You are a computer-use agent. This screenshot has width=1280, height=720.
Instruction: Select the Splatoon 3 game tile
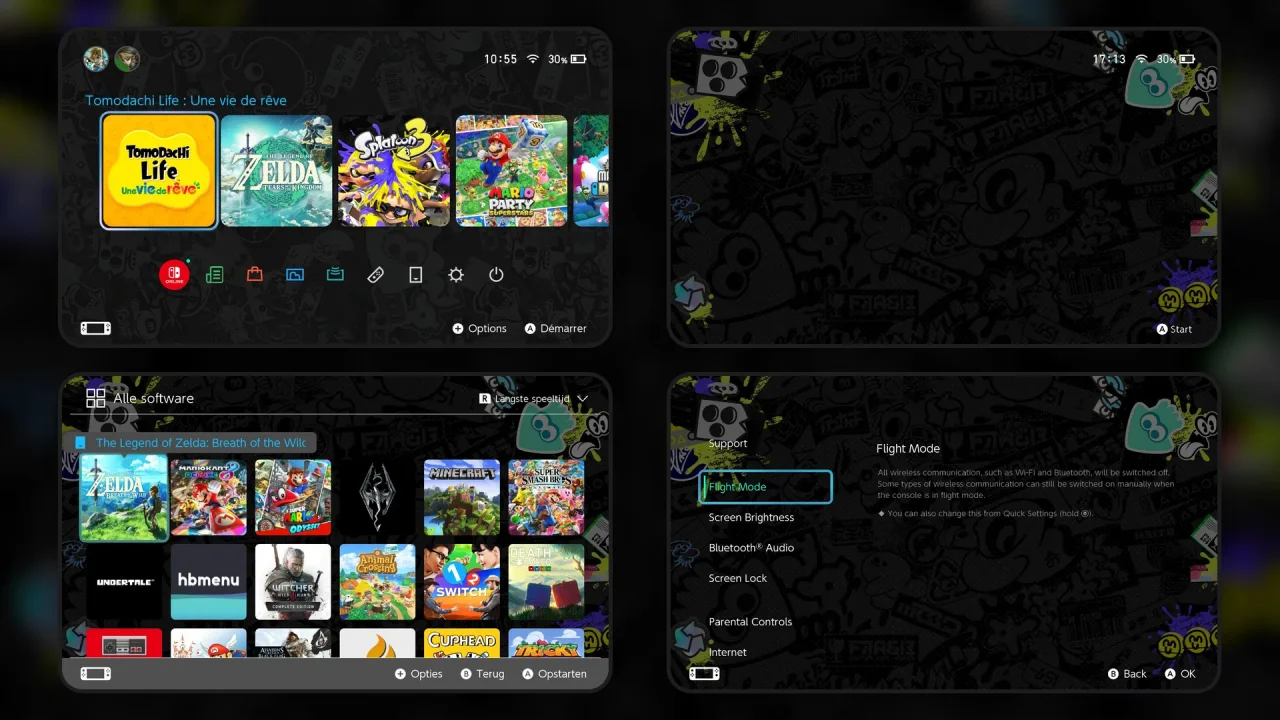tap(394, 171)
